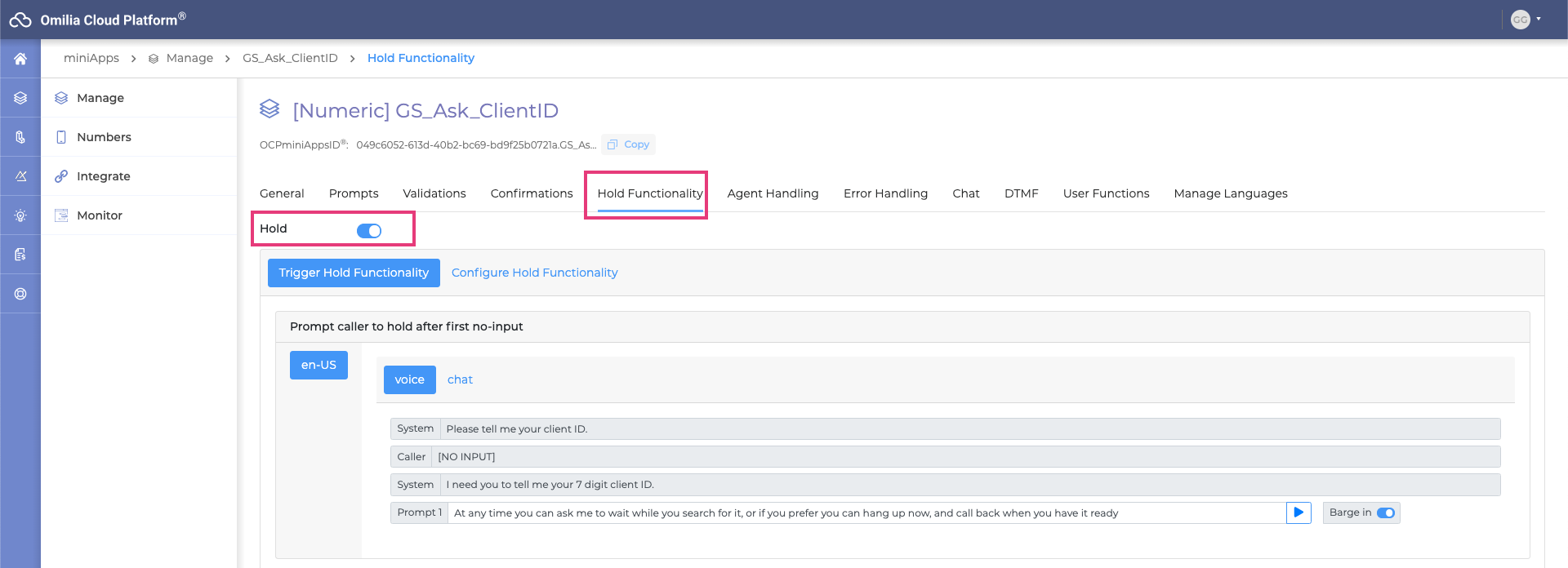Switch to the Validations tab
Image resolution: width=1568 pixels, height=568 pixels.
click(434, 193)
